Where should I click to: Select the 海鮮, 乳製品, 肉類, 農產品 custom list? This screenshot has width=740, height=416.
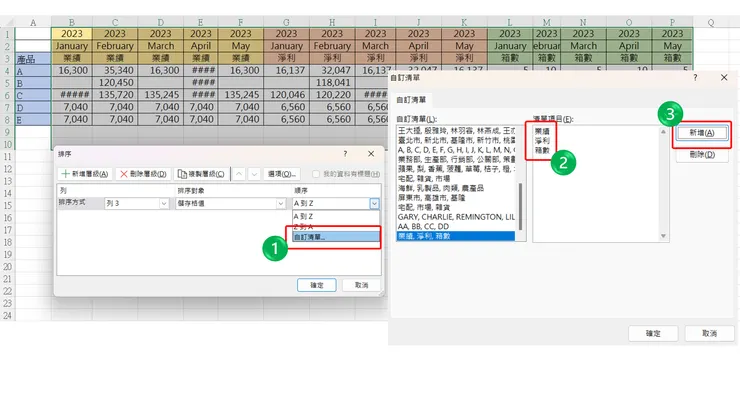(x=455, y=188)
